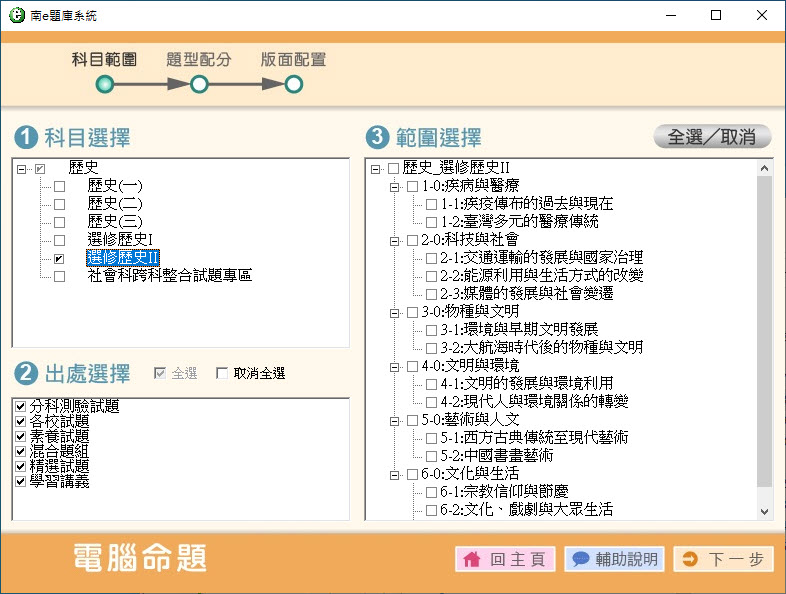Click the number 3 範圍選擇 badge
Viewport: 786px width, 594px height.
click(x=377, y=137)
